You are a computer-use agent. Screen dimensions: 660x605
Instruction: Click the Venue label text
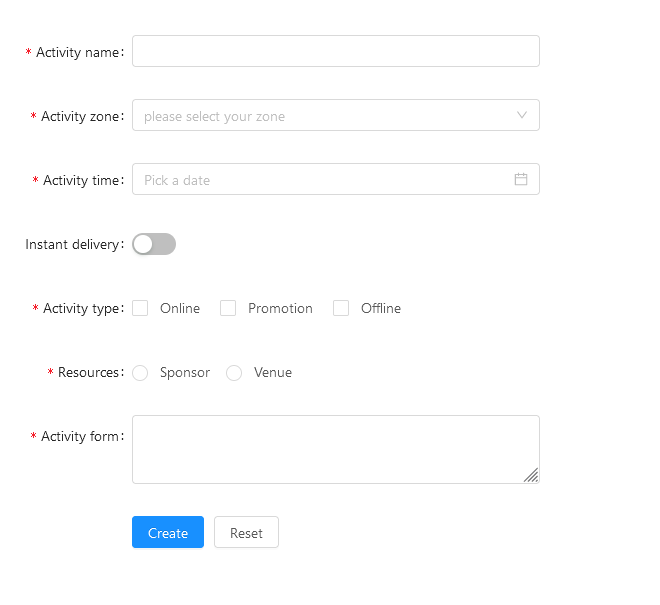(273, 373)
